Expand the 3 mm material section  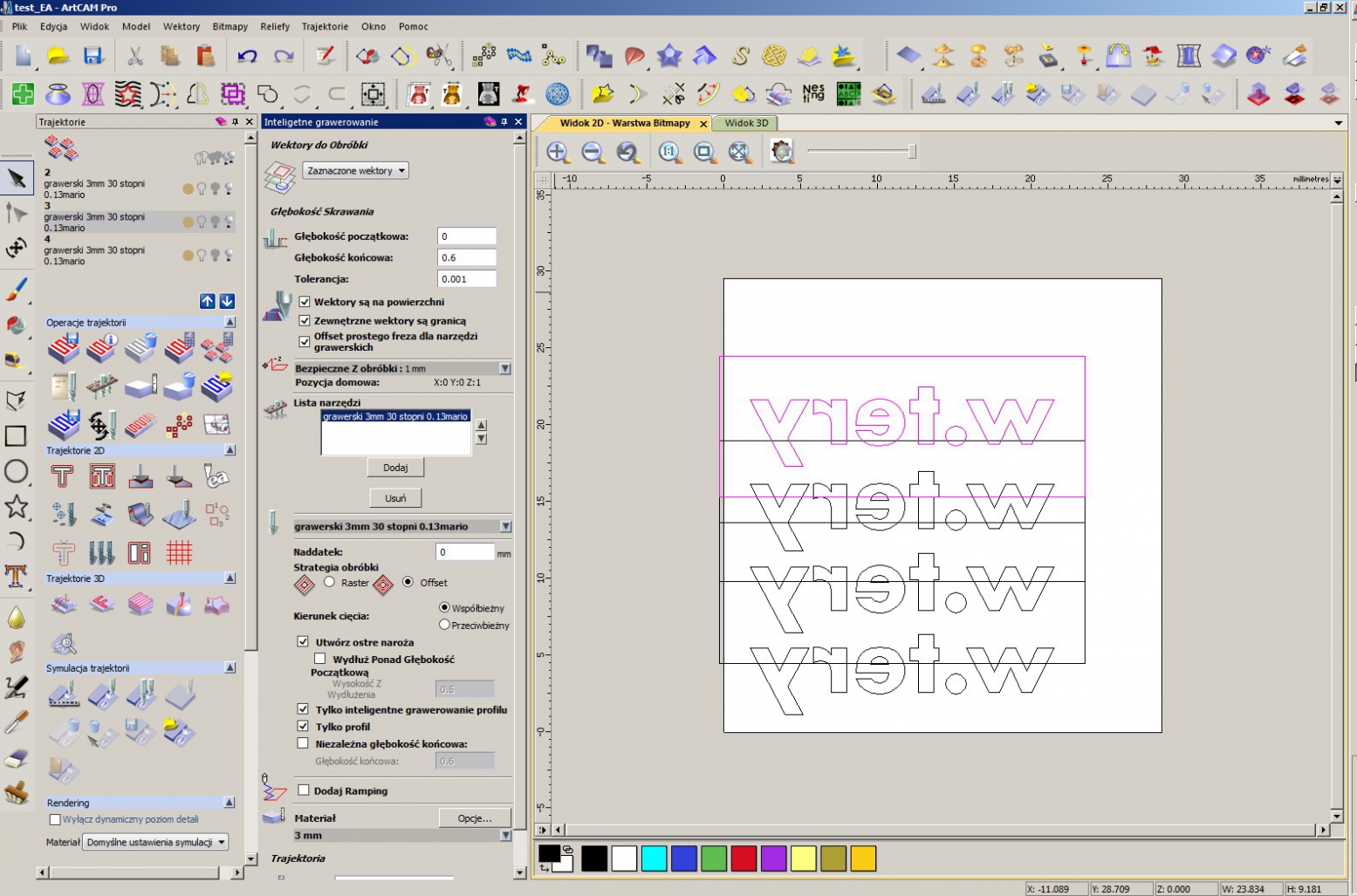tap(505, 835)
